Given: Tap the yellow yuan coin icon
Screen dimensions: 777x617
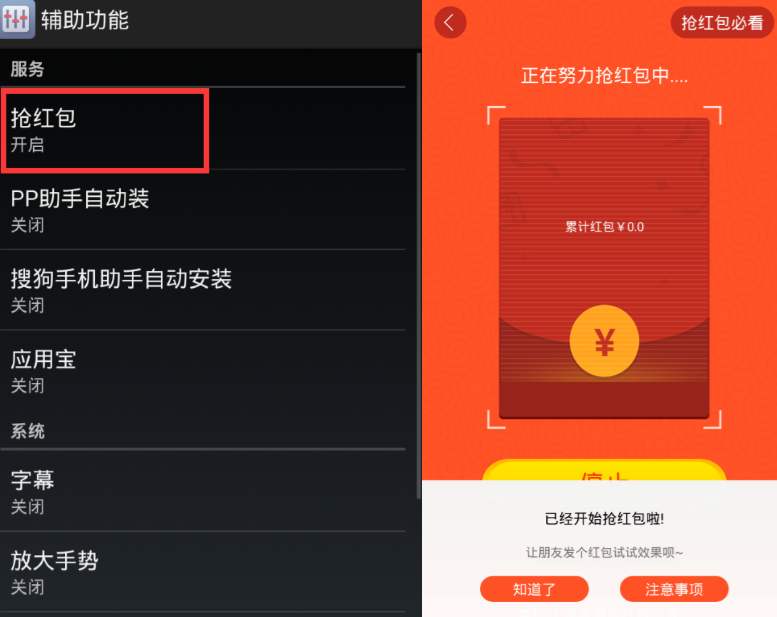Looking at the screenshot, I should click(x=604, y=341).
